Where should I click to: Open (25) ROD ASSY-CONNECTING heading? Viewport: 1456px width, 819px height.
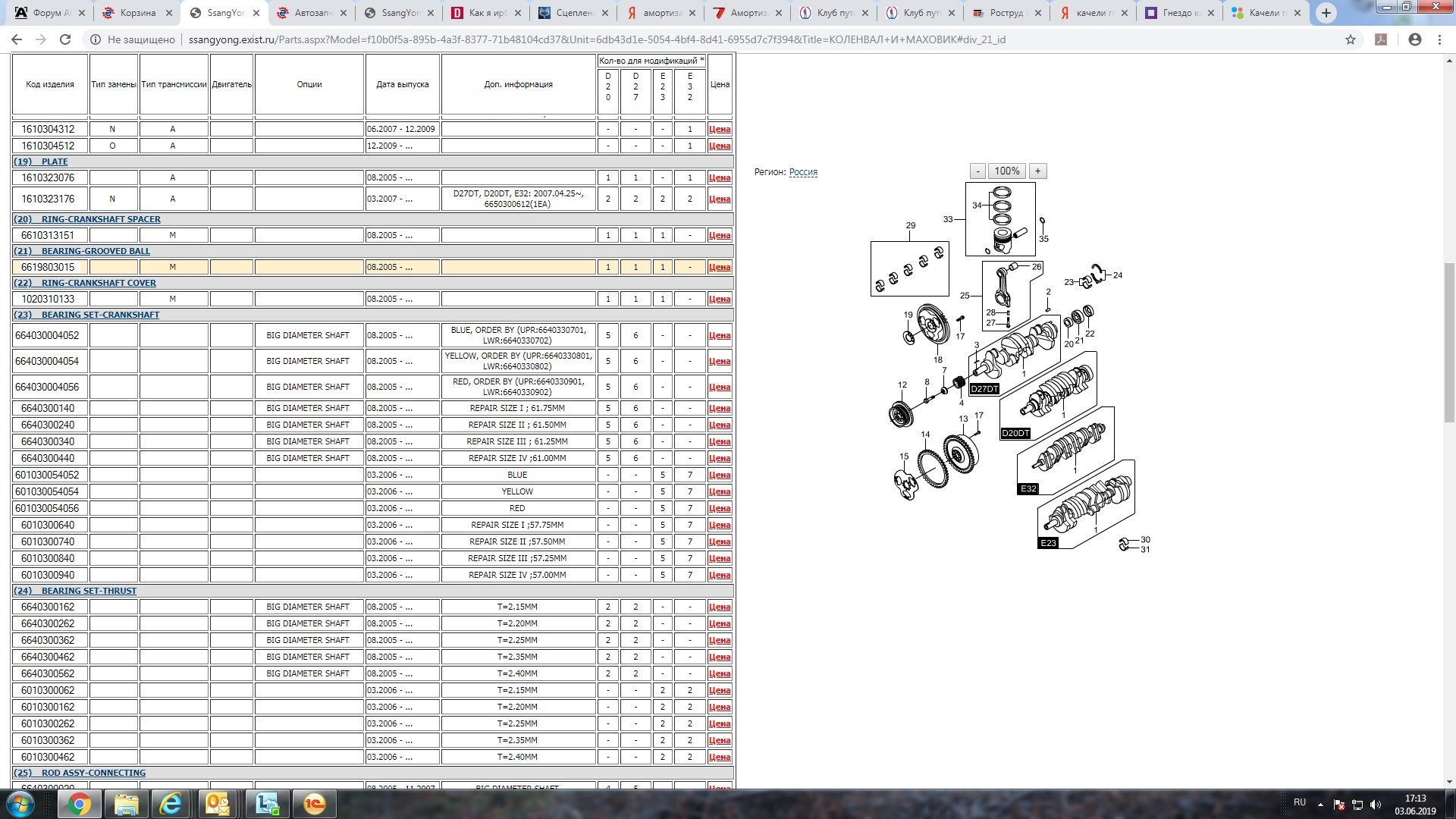pyautogui.click(x=80, y=773)
